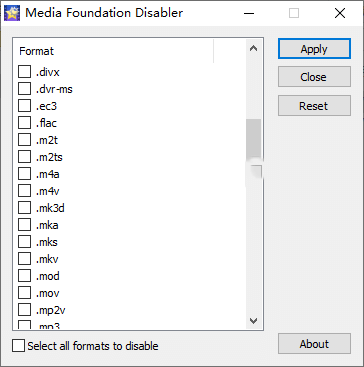
Task: Tick the .mkv format checkbox
Action: 24,259
